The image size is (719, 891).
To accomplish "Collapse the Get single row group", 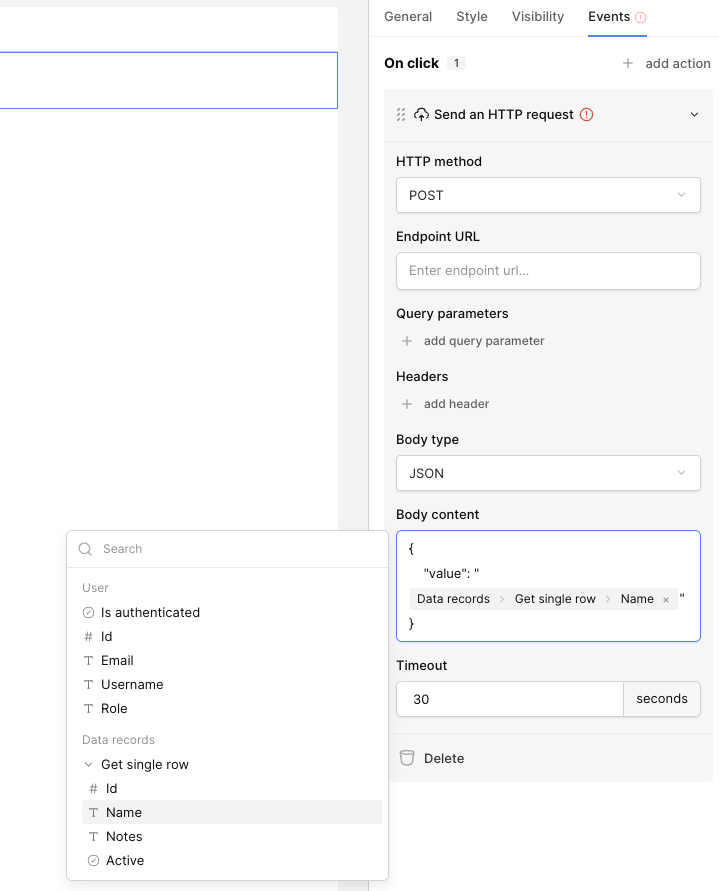I will [x=88, y=765].
